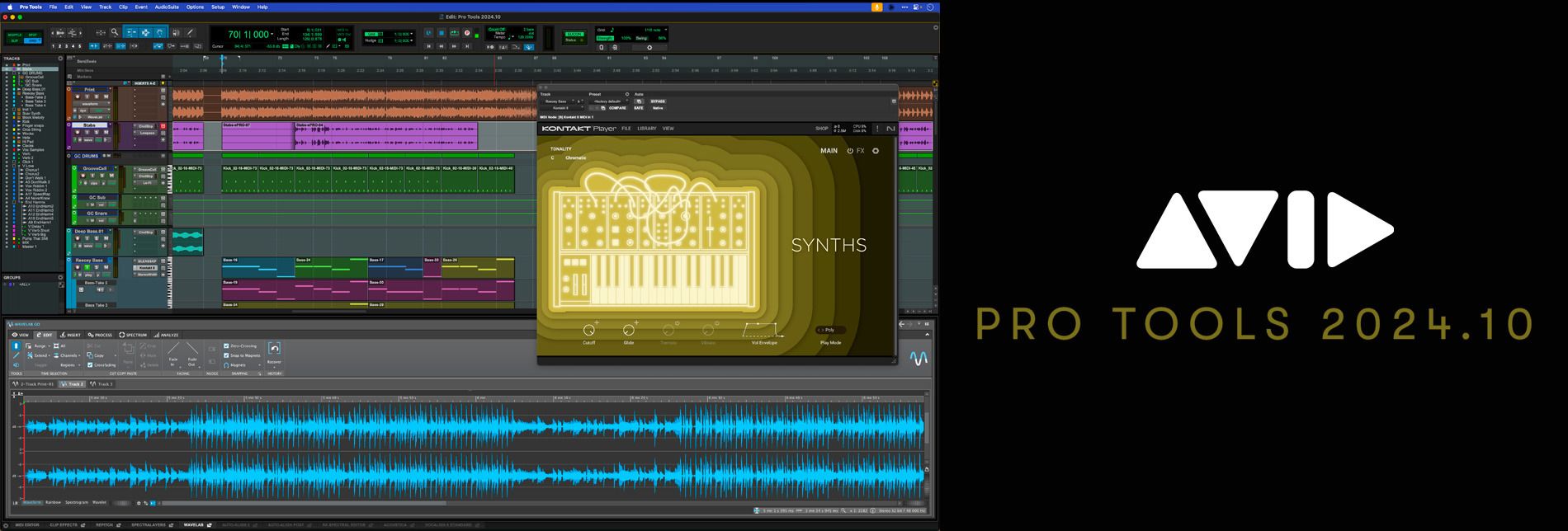
Task: Switch to the WaveLab ANALYZE tab
Action: pyautogui.click(x=166, y=335)
